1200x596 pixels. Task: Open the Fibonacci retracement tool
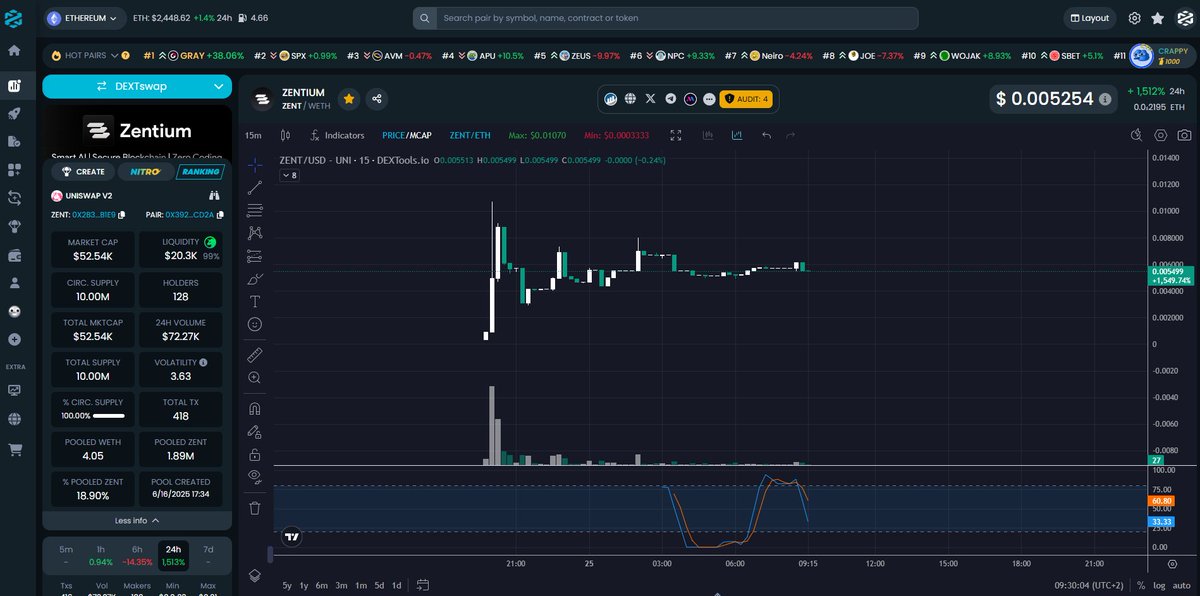coord(255,210)
